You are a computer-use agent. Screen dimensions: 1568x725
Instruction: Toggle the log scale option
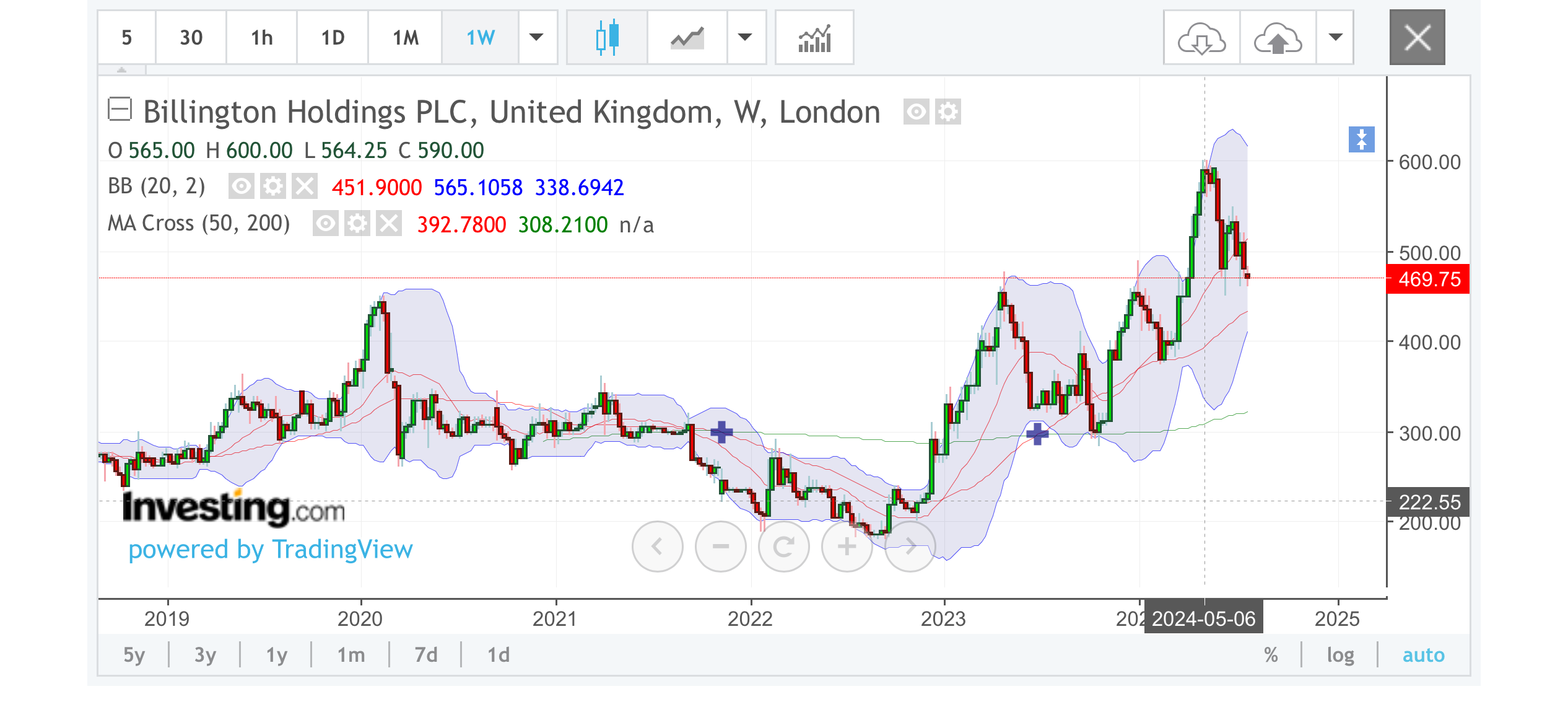(1340, 654)
